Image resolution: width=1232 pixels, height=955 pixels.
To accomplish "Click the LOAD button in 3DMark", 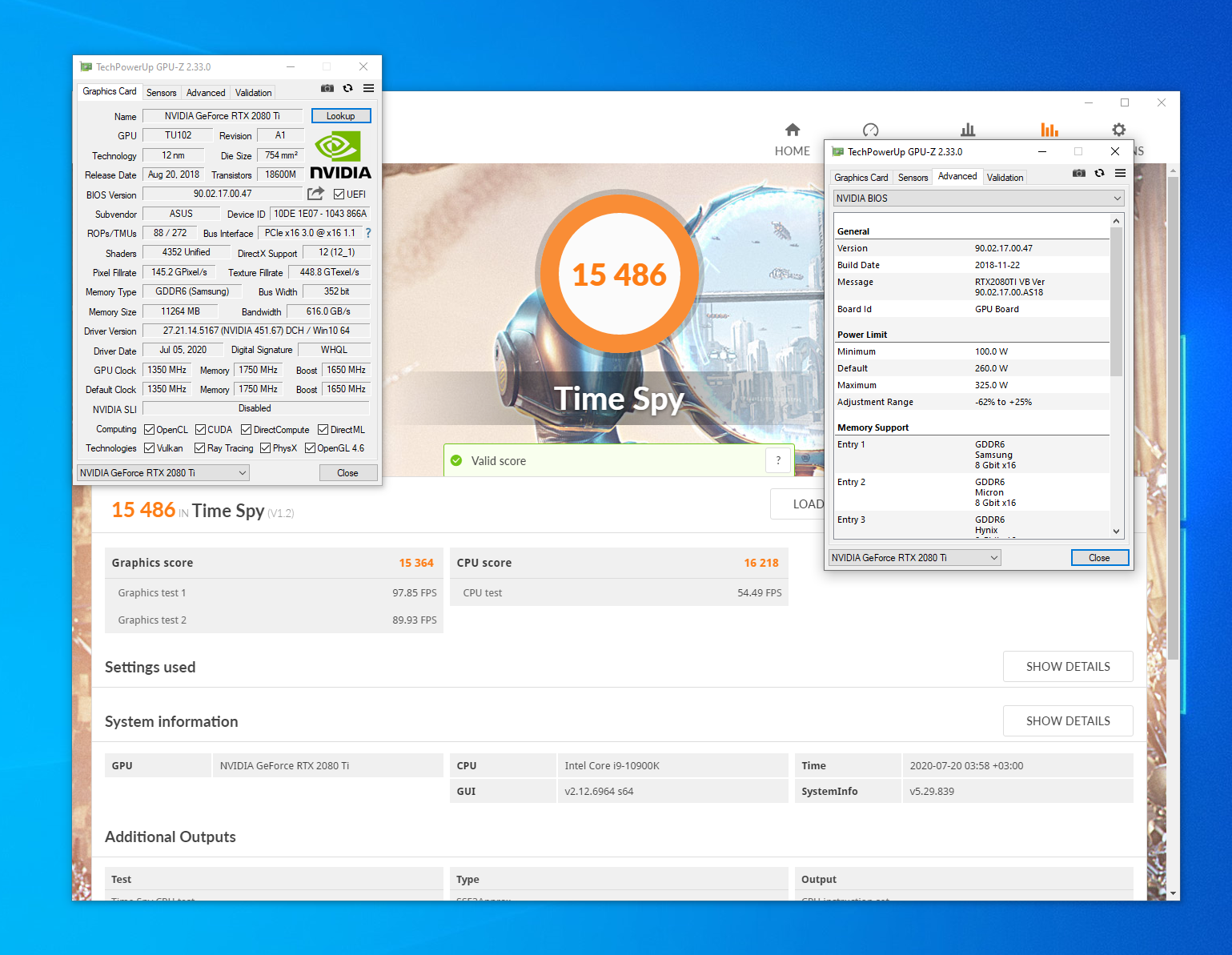I will (x=797, y=504).
